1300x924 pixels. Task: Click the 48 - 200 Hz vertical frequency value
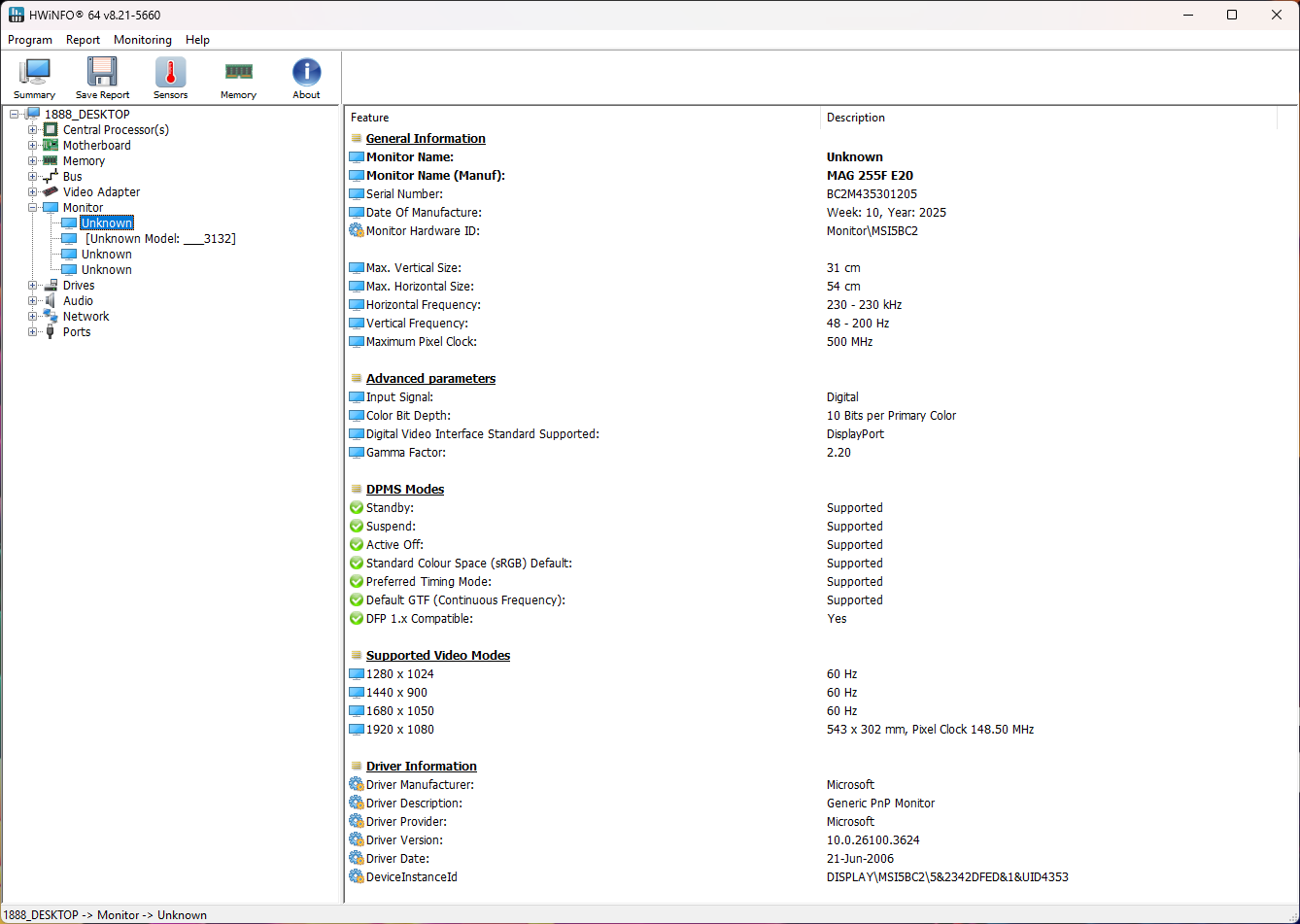(x=858, y=324)
